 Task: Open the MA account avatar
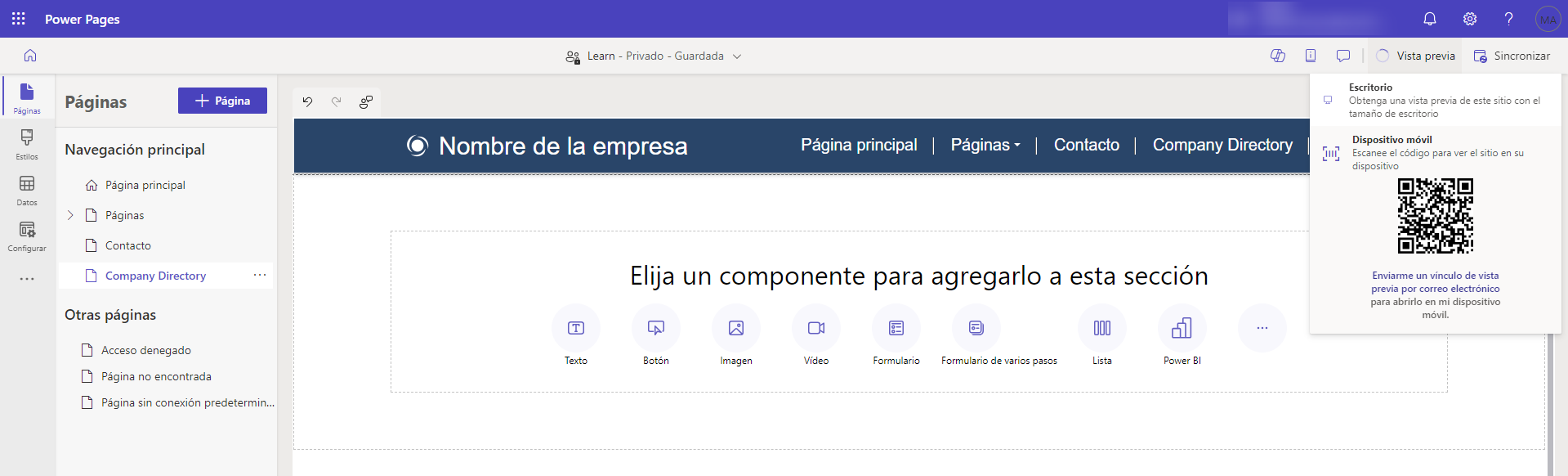[1548, 19]
